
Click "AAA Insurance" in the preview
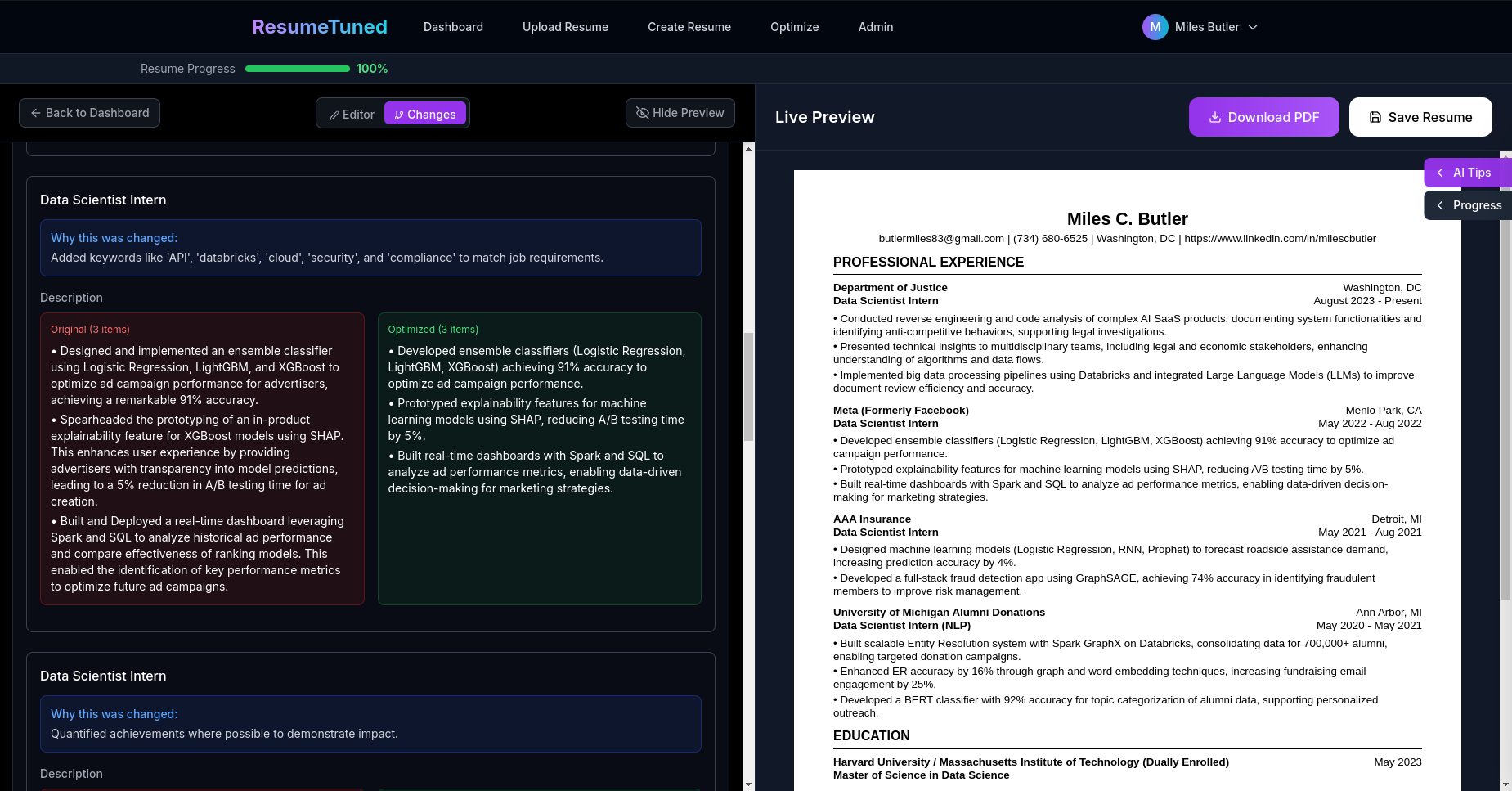pyautogui.click(x=872, y=519)
